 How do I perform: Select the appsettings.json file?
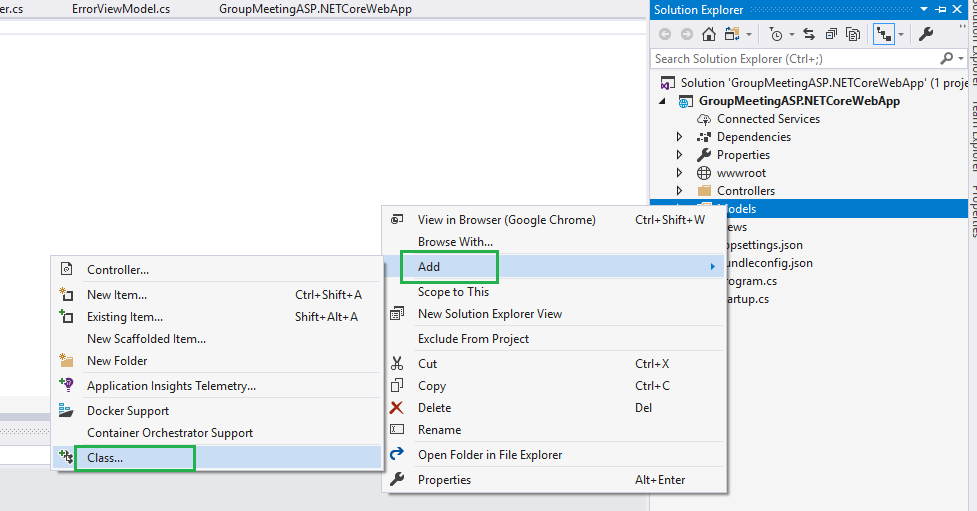click(x=764, y=245)
